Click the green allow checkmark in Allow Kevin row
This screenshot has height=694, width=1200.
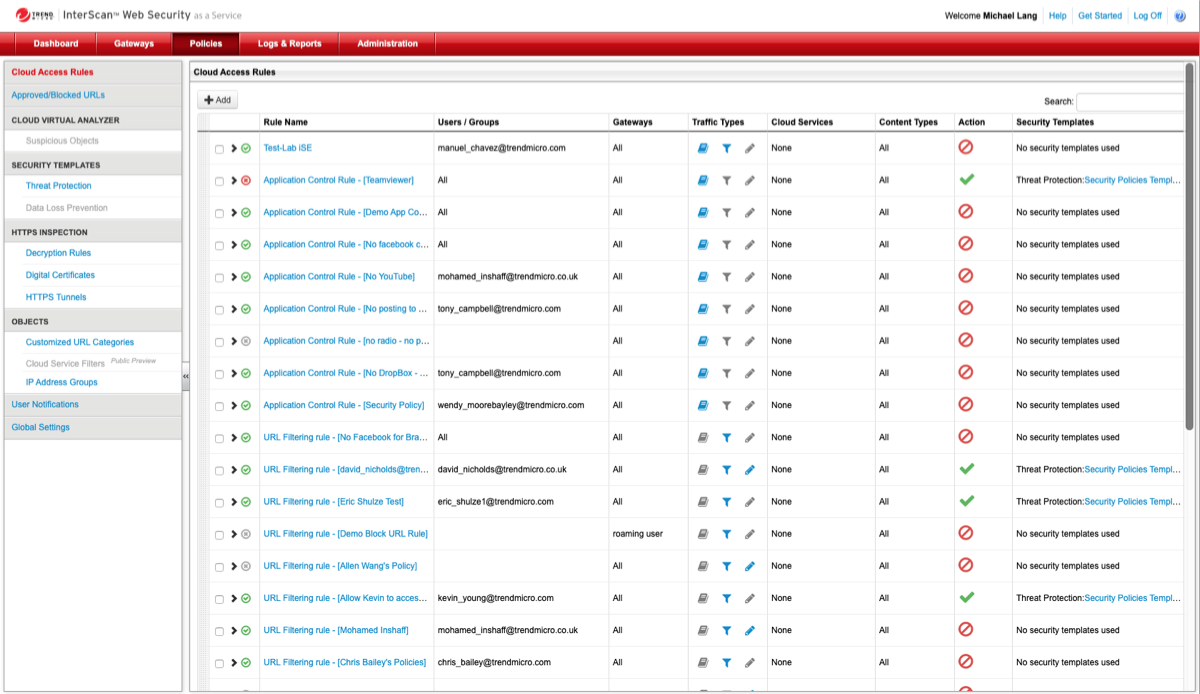click(966, 597)
